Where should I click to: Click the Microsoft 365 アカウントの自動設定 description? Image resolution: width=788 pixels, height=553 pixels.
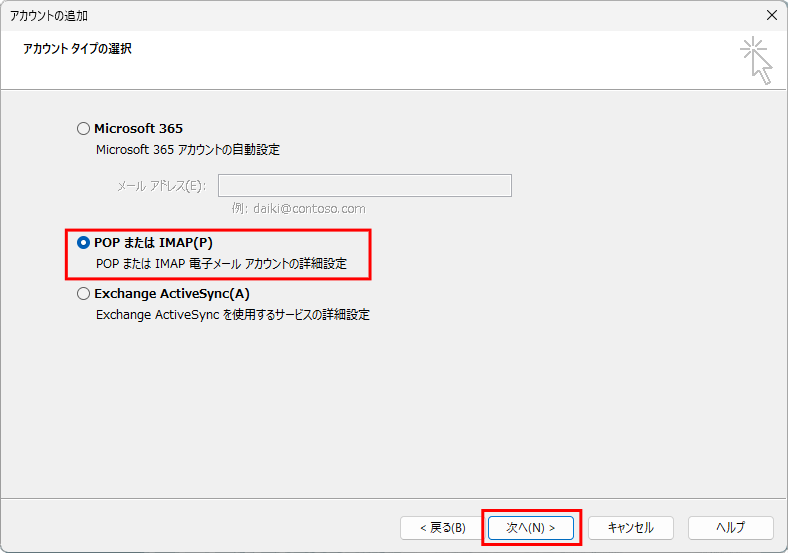pos(187,150)
